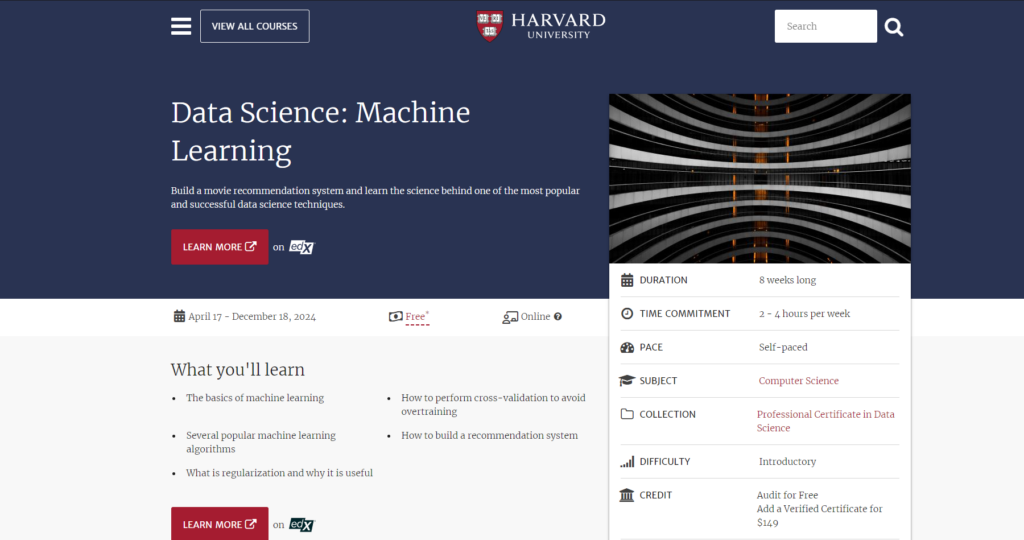Click the institution icon beside Credit
The width and height of the screenshot is (1024, 540).
627,496
